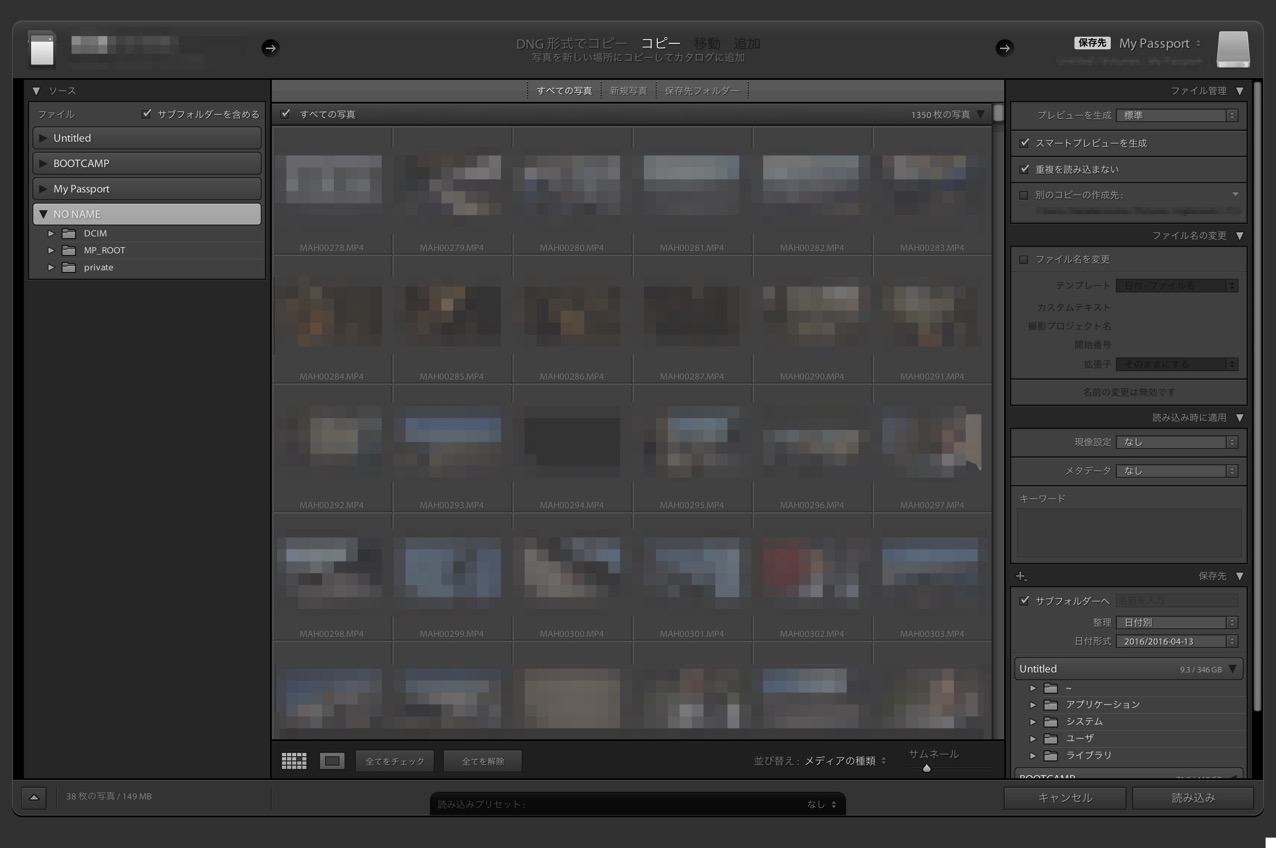The height and width of the screenshot is (848, 1276).
Task: Click the ライブラリ folder icon
Action: (x=1051, y=755)
